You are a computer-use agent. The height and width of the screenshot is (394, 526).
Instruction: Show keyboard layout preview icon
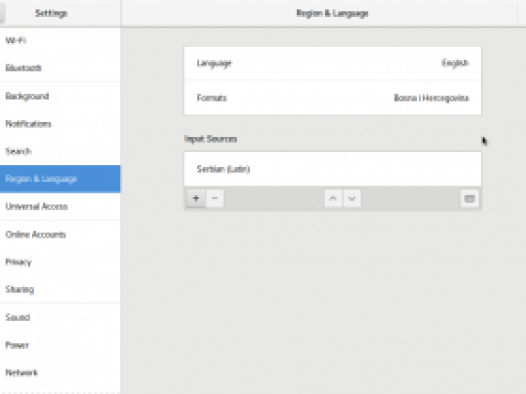pyautogui.click(x=470, y=199)
